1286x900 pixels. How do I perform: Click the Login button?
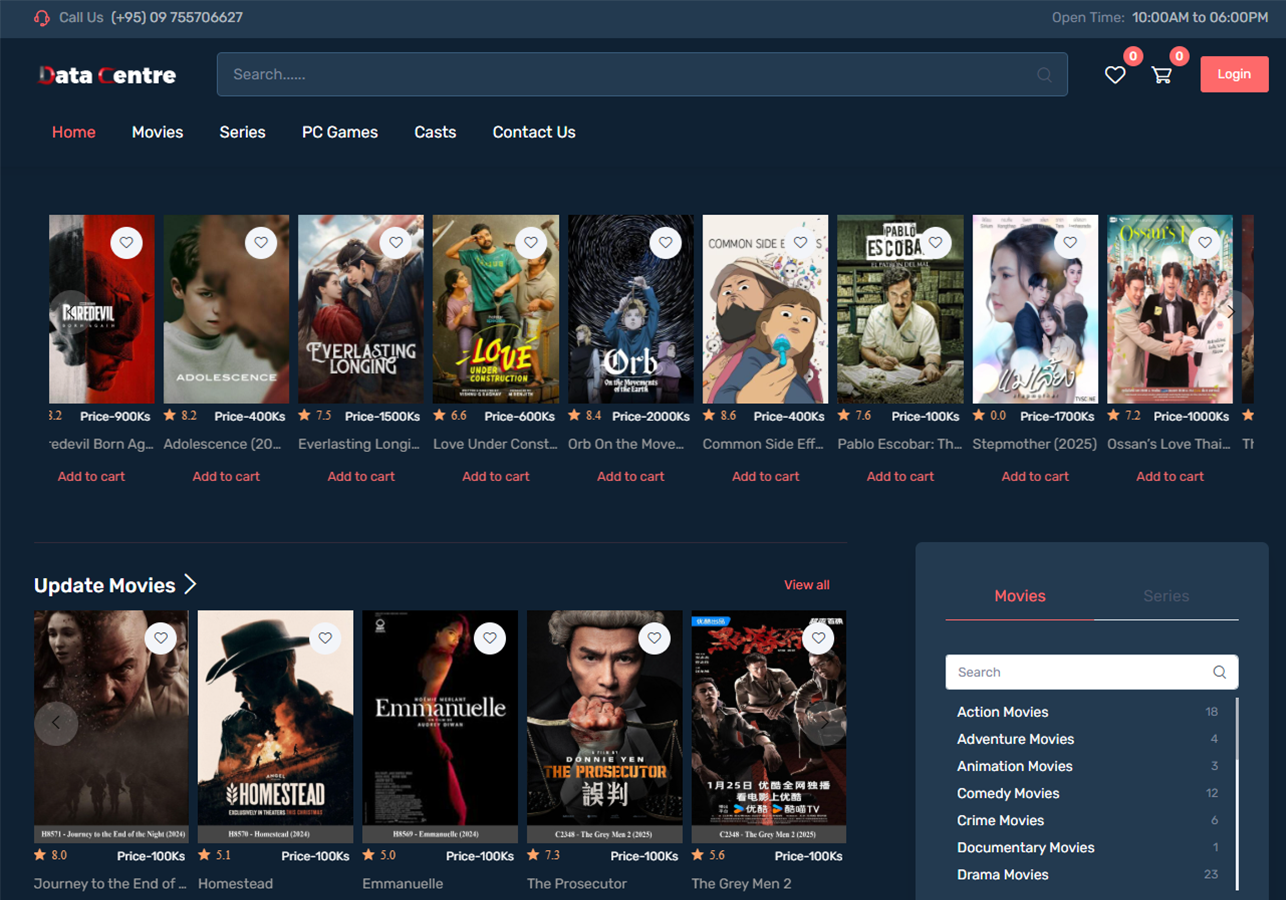pyautogui.click(x=1234, y=74)
